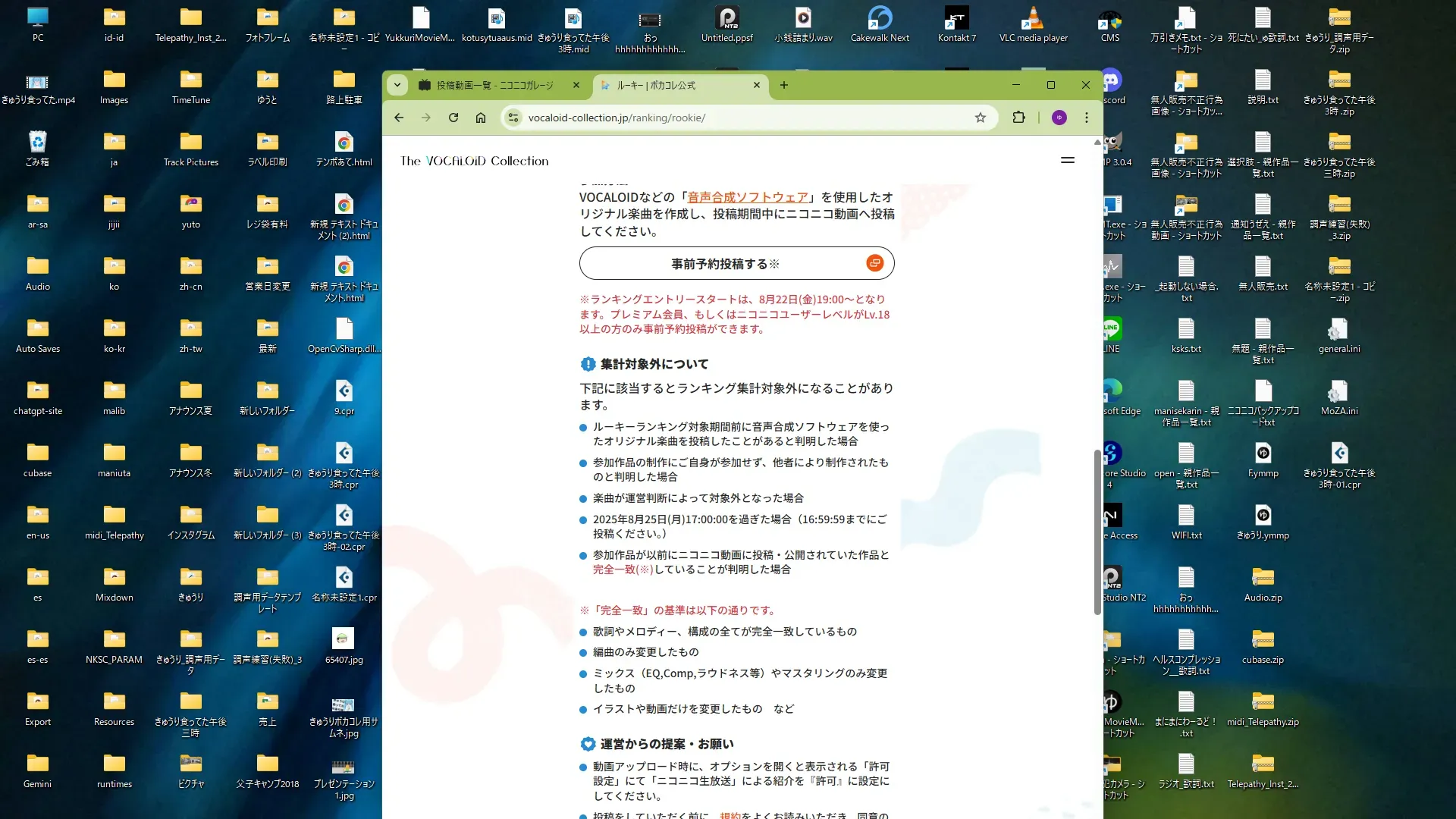1456x819 pixels.
Task: Open Chrome three-dot menu
Action: [1086, 118]
